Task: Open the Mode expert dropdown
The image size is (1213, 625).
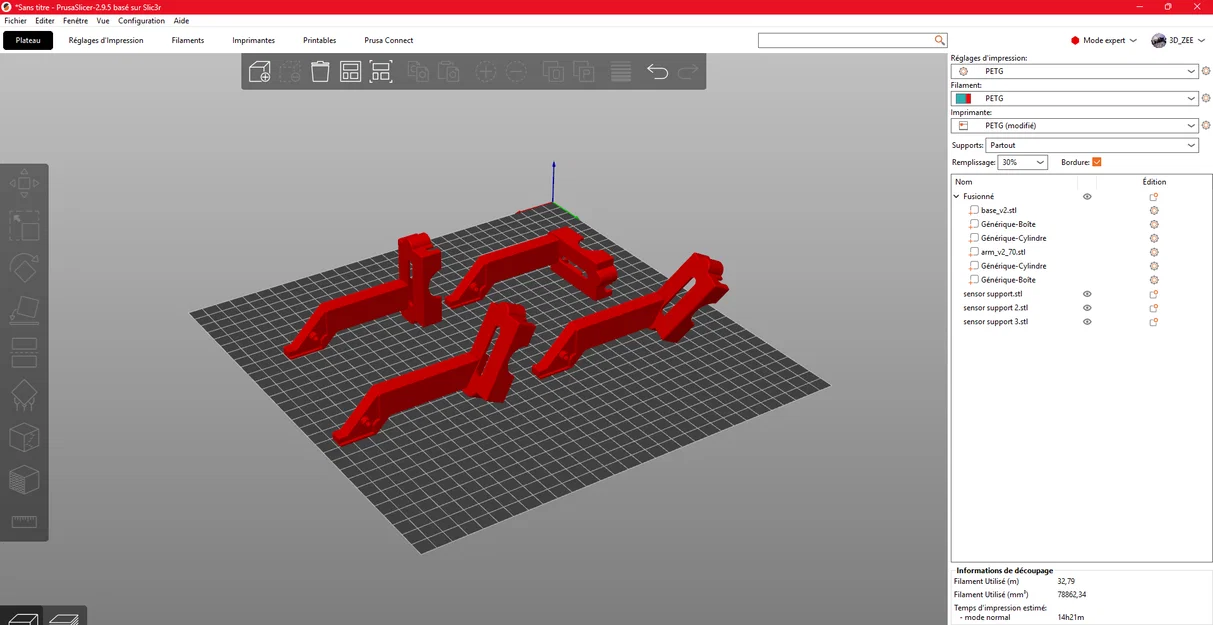Action: [1104, 40]
